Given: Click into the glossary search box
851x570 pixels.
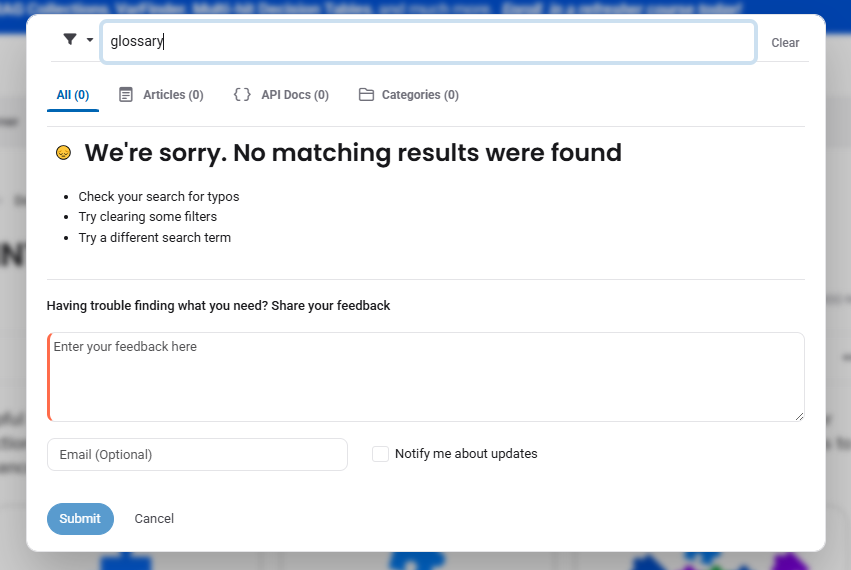Looking at the screenshot, I should pyautogui.click(x=428, y=42).
